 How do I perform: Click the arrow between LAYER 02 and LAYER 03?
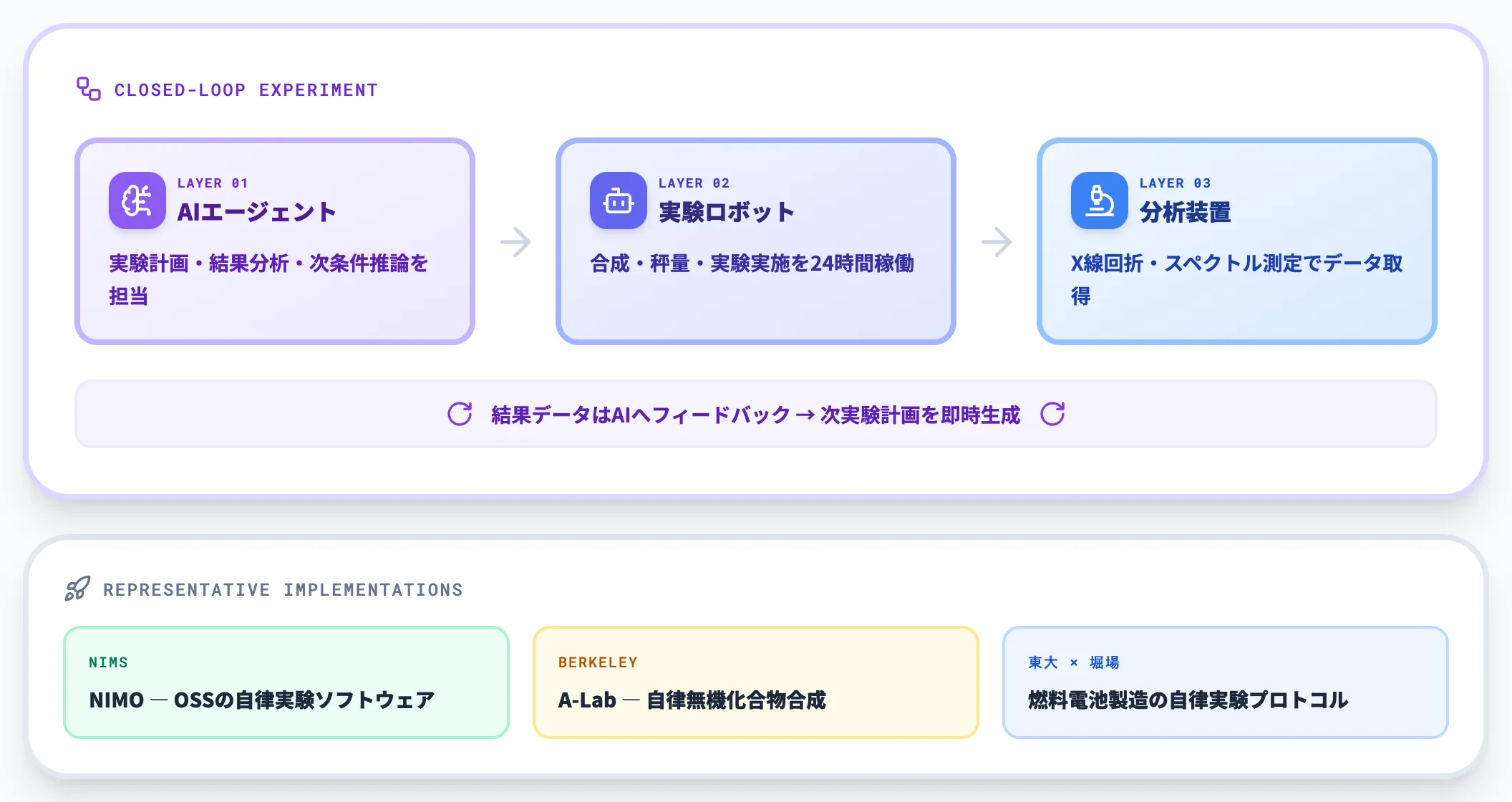pos(997,242)
